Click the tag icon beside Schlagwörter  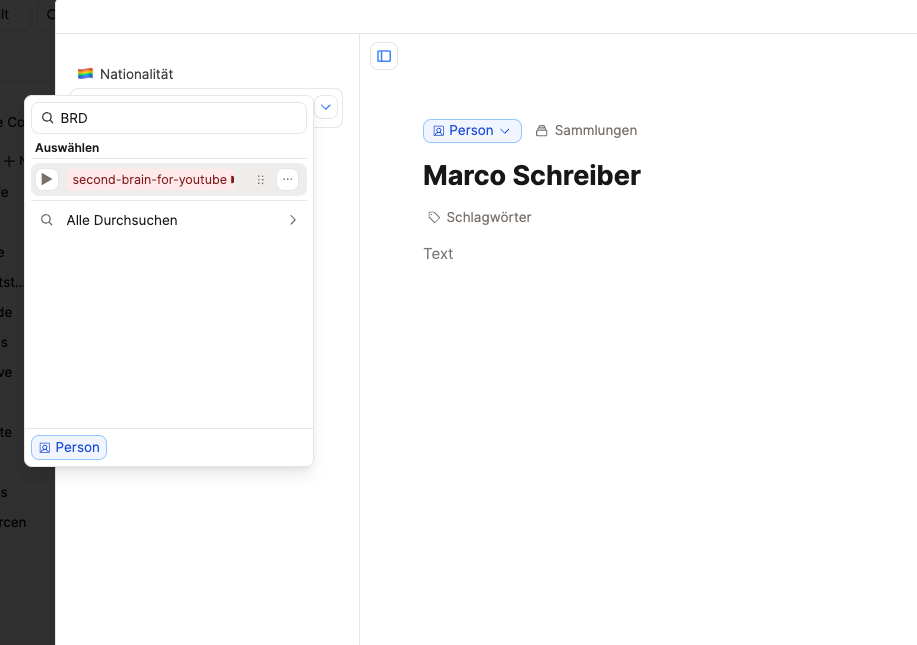[434, 217]
